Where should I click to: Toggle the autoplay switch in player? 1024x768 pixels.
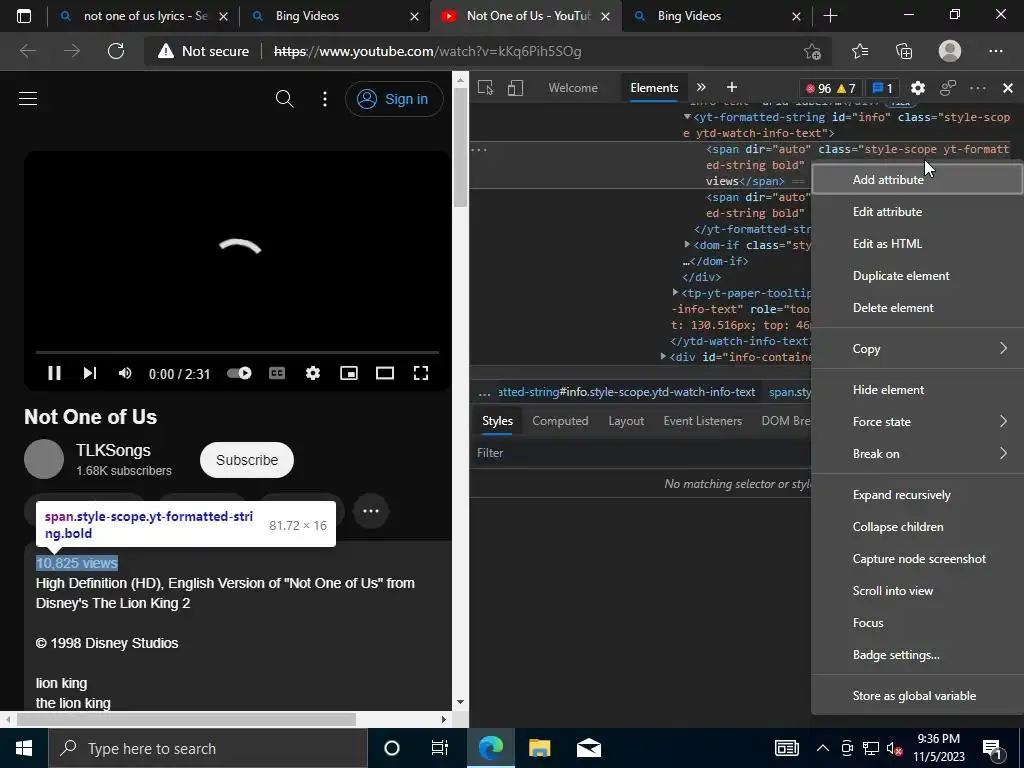(x=239, y=373)
